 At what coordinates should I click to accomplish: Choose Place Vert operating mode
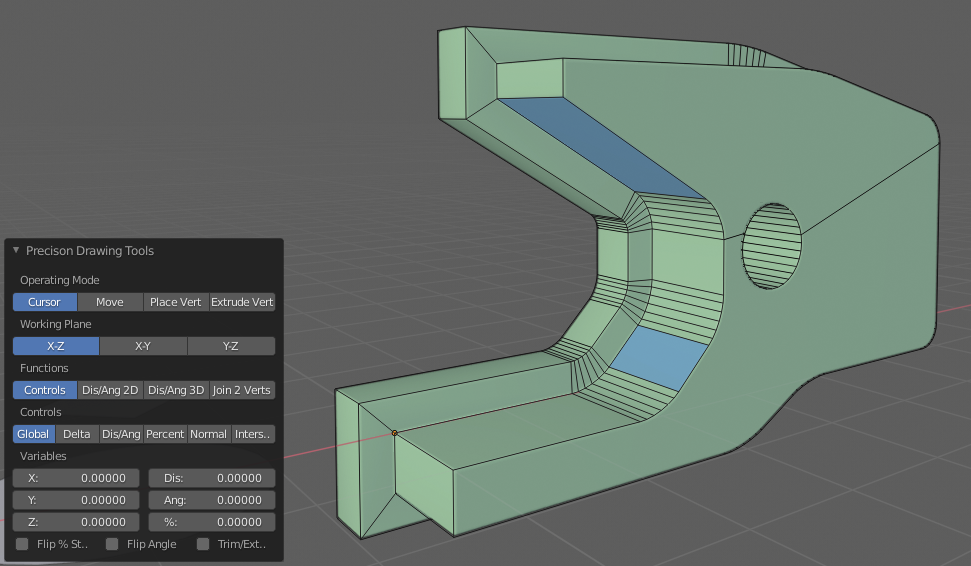[x=175, y=302]
